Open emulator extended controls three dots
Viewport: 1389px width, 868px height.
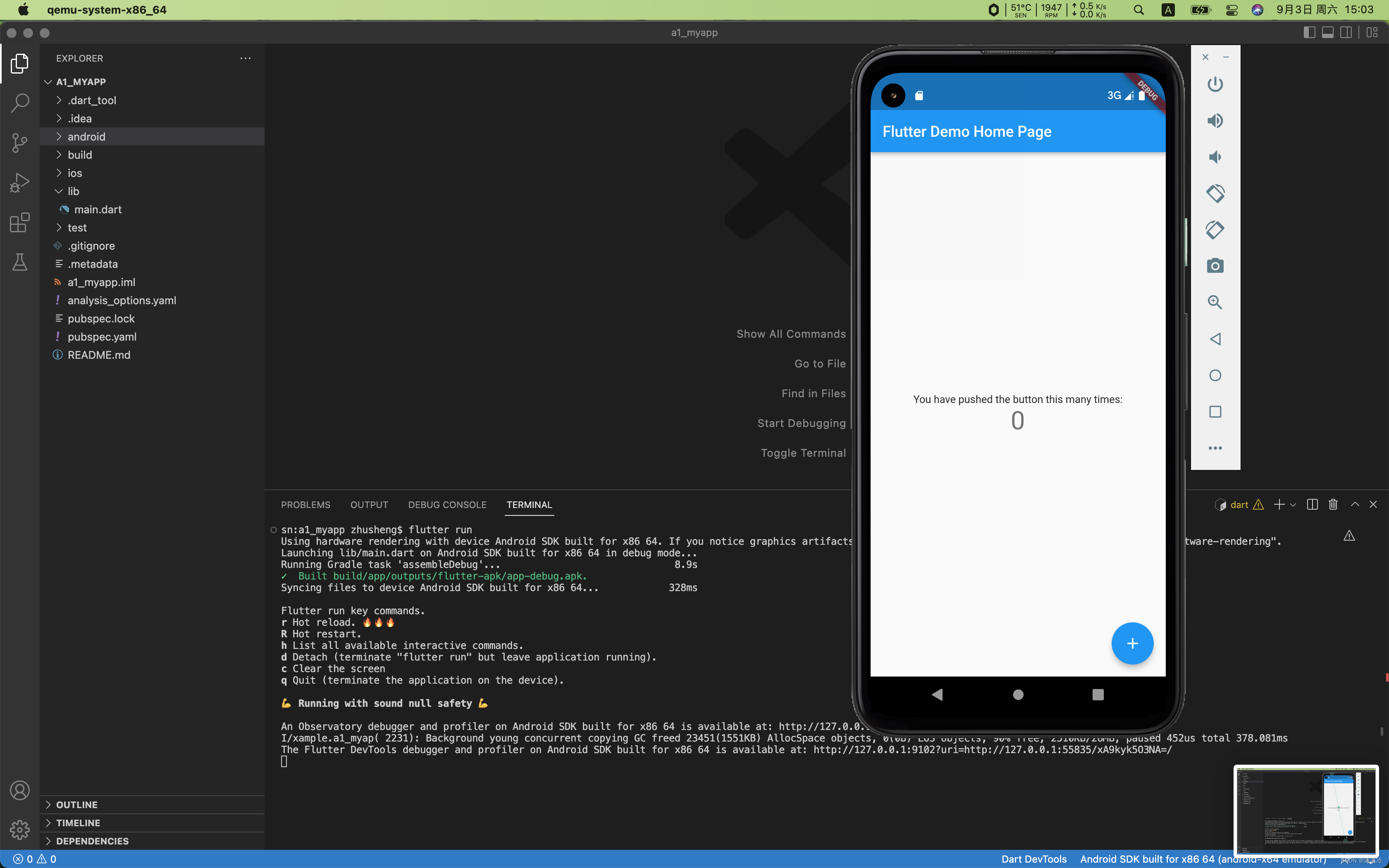[1215, 448]
